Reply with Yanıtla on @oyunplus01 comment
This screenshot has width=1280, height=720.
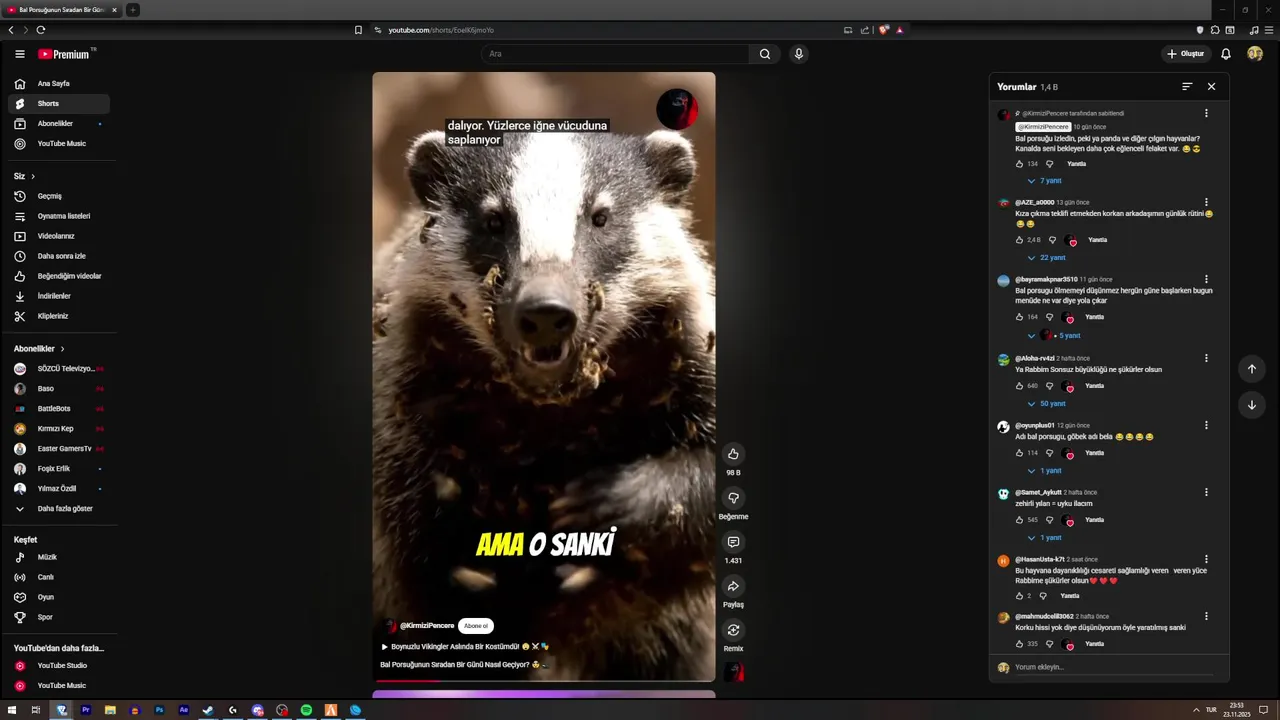(1095, 453)
